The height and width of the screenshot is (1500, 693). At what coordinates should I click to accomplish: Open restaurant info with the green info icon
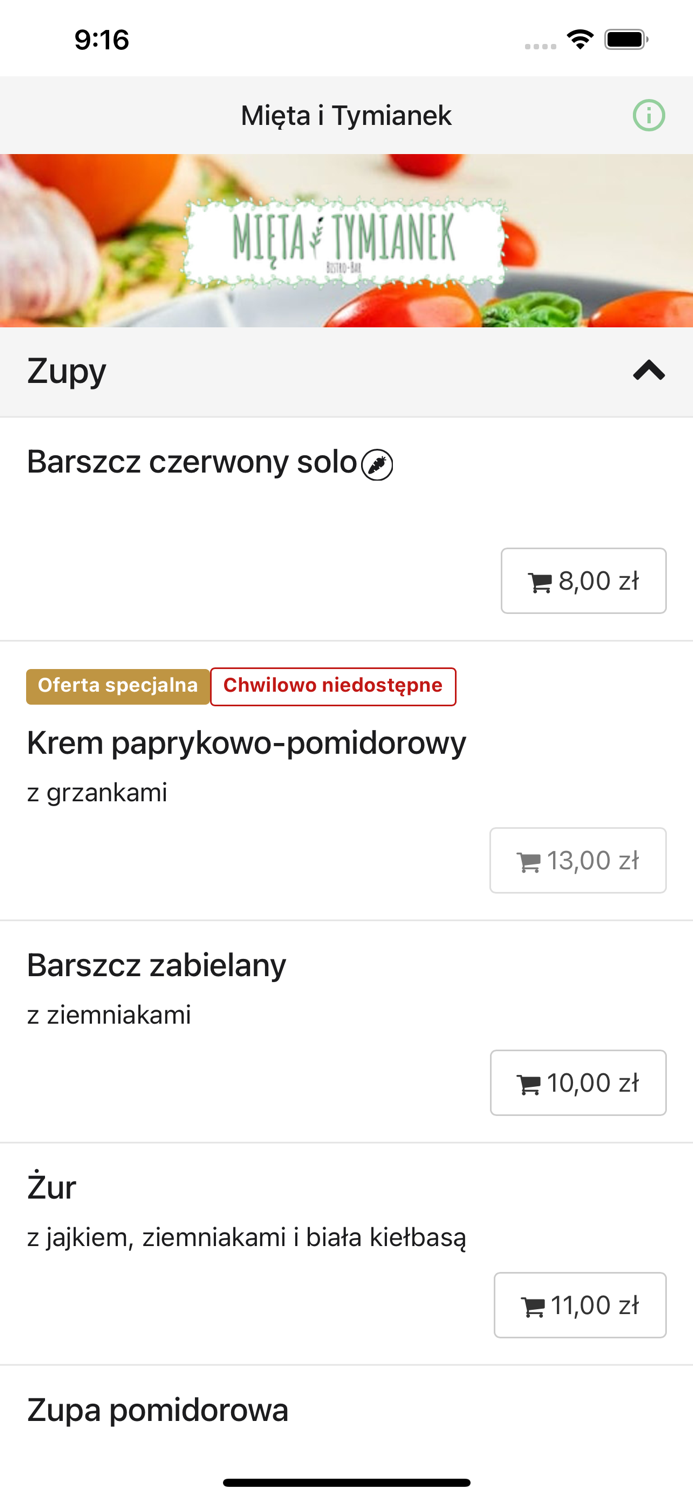tap(649, 115)
